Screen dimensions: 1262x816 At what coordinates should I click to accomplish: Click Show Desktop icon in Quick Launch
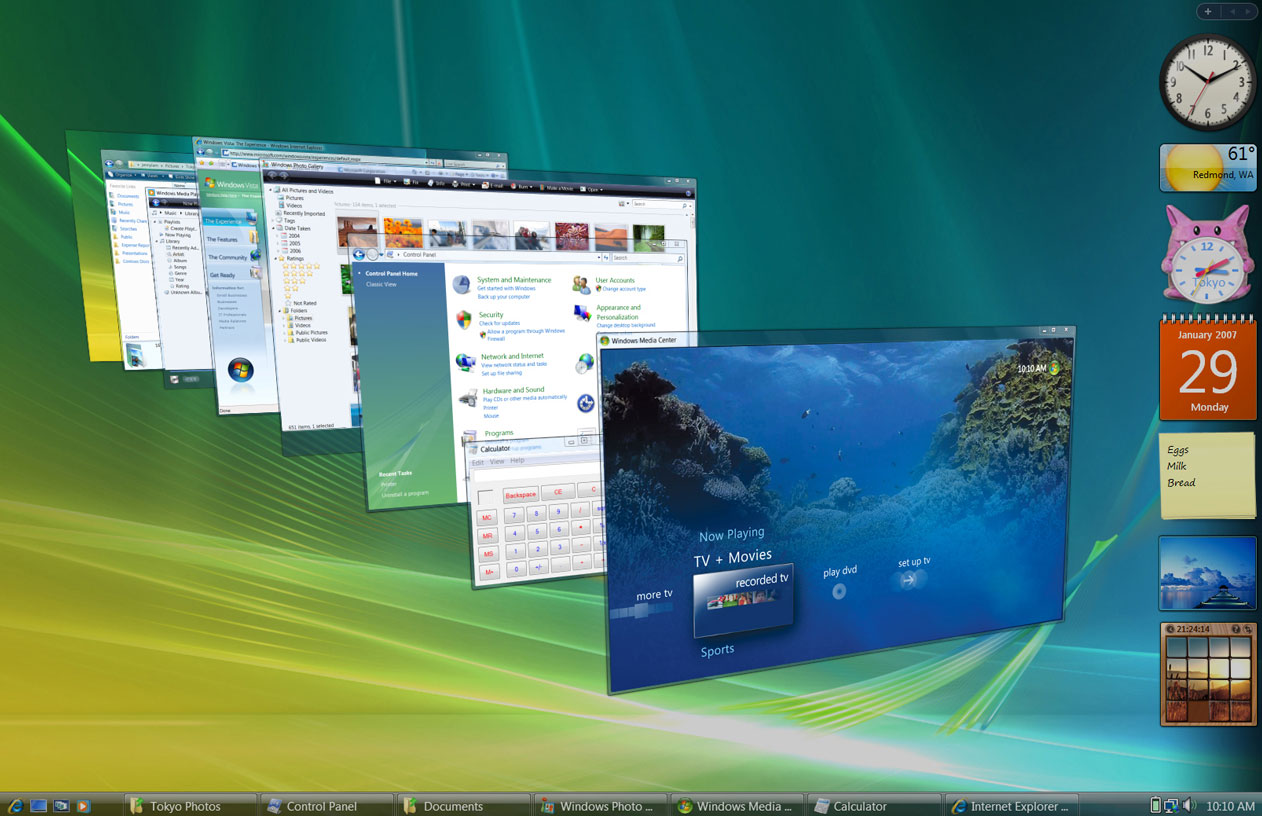pos(39,806)
